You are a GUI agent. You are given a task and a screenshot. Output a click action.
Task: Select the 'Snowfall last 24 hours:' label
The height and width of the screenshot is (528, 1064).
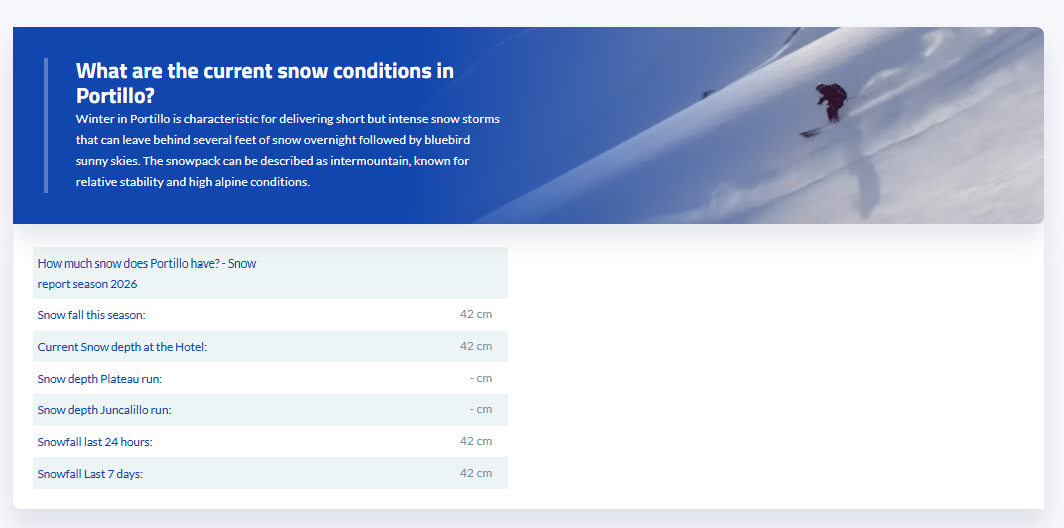95,442
